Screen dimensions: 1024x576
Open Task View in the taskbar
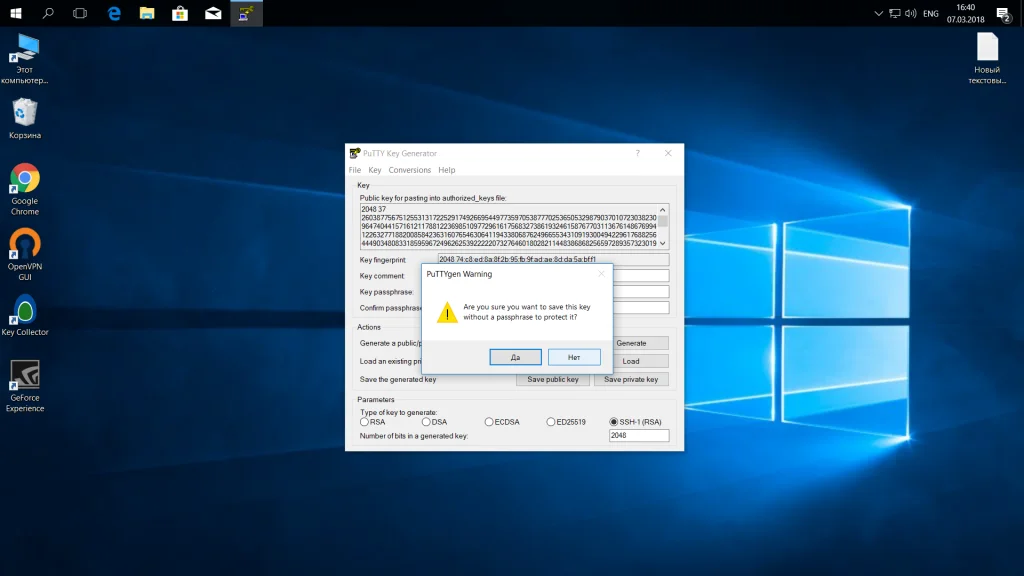click(80, 13)
